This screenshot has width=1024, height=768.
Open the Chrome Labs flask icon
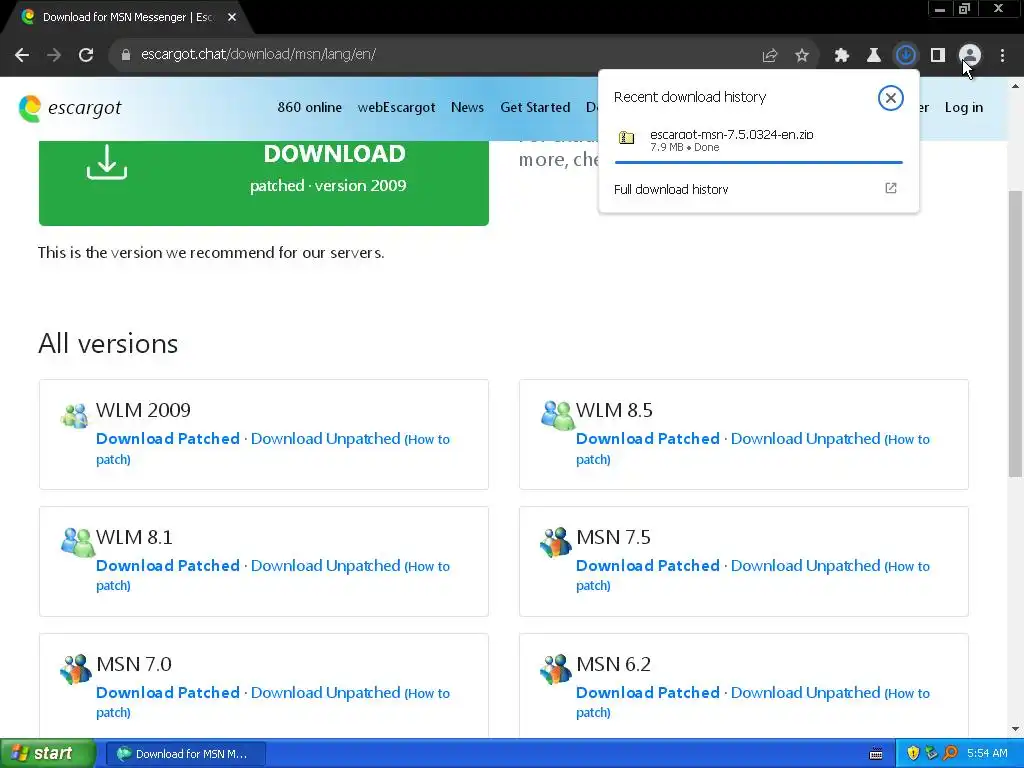874,56
